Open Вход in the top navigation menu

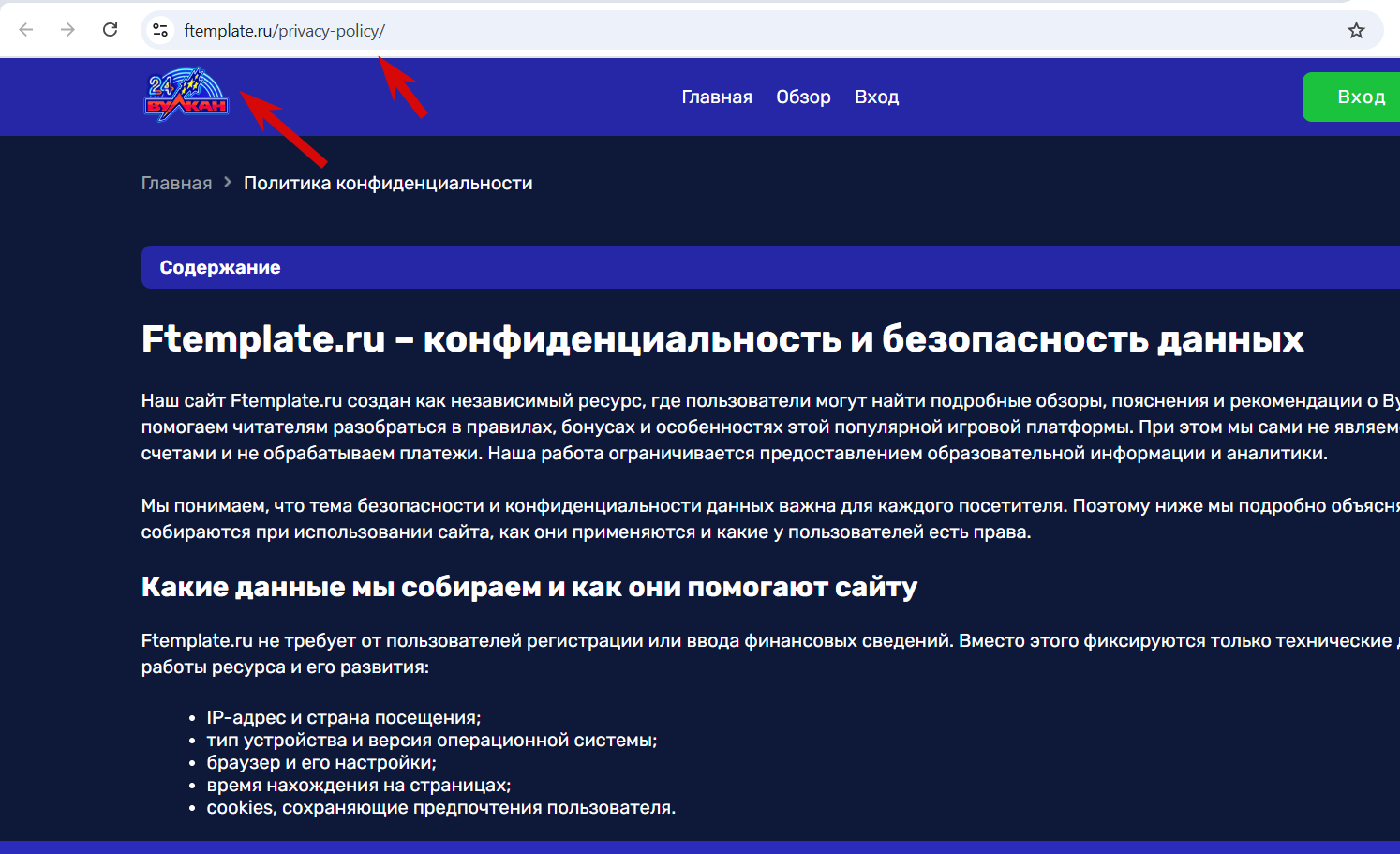[x=876, y=97]
